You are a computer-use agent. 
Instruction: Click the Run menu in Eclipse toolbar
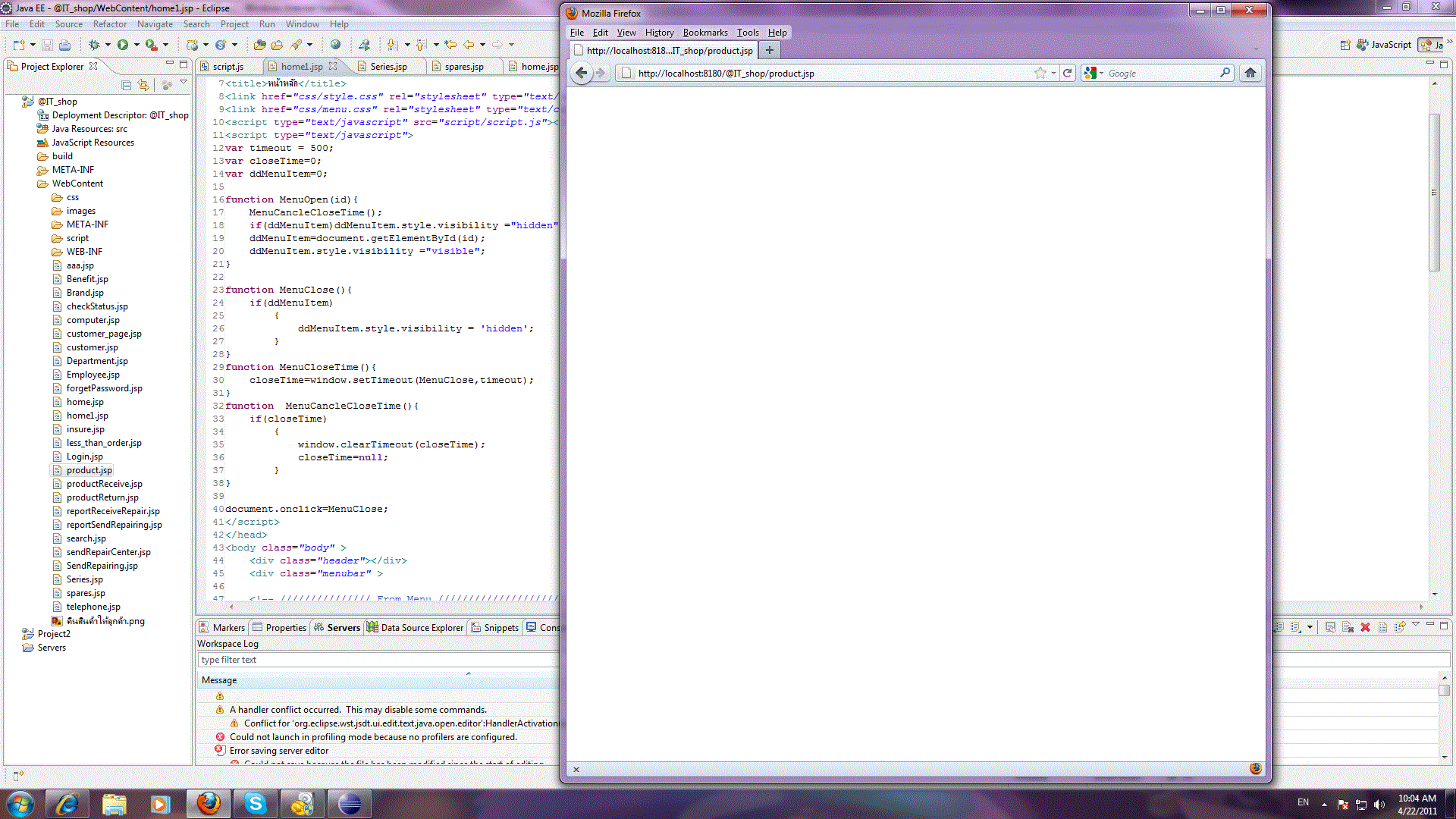(x=266, y=23)
